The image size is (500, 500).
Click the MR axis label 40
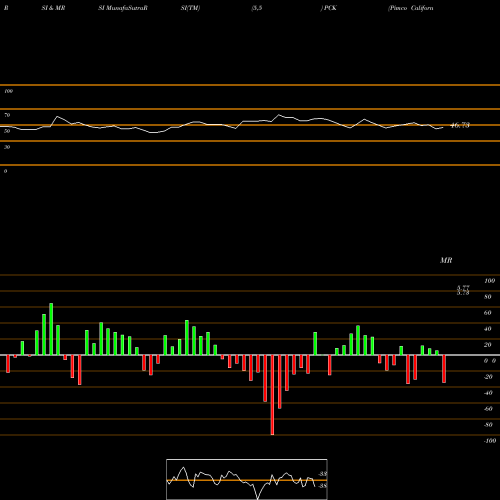point(488,329)
